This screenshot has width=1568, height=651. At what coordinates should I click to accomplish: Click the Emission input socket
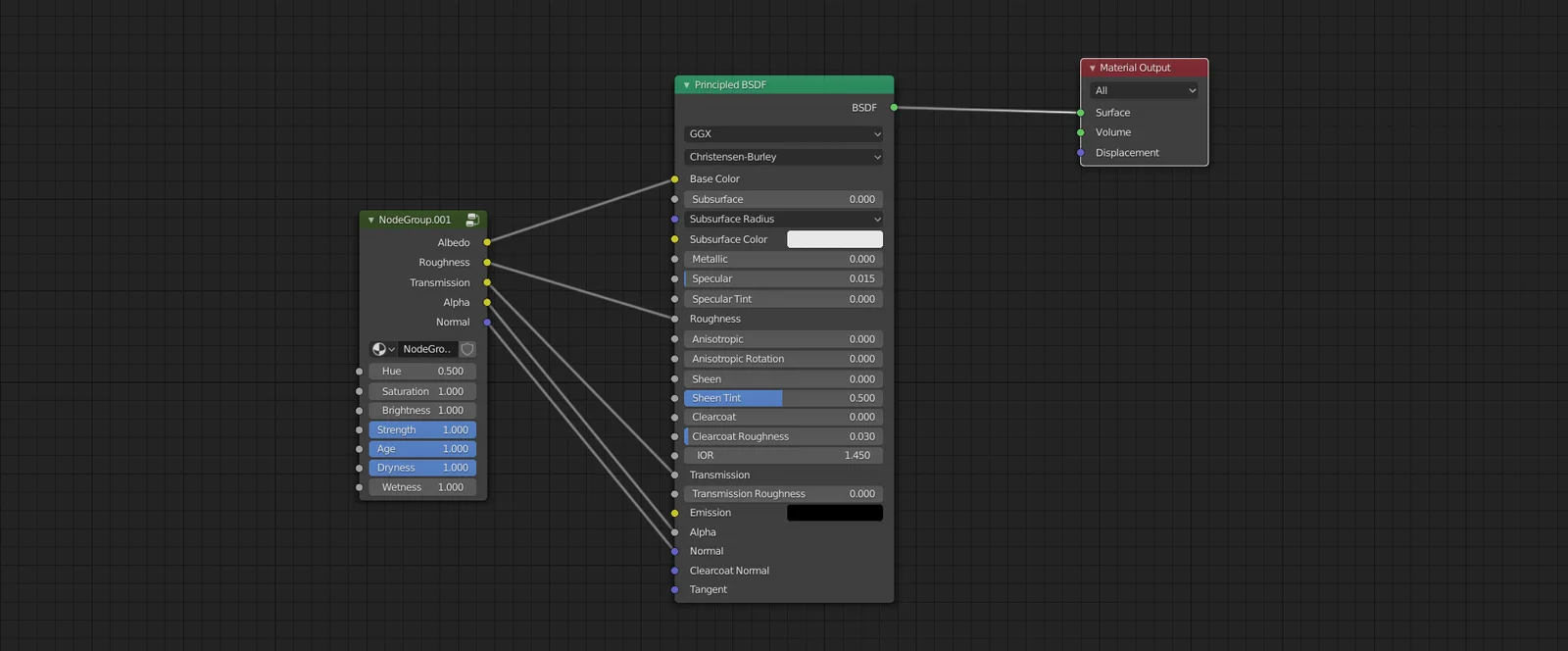(675, 513)
